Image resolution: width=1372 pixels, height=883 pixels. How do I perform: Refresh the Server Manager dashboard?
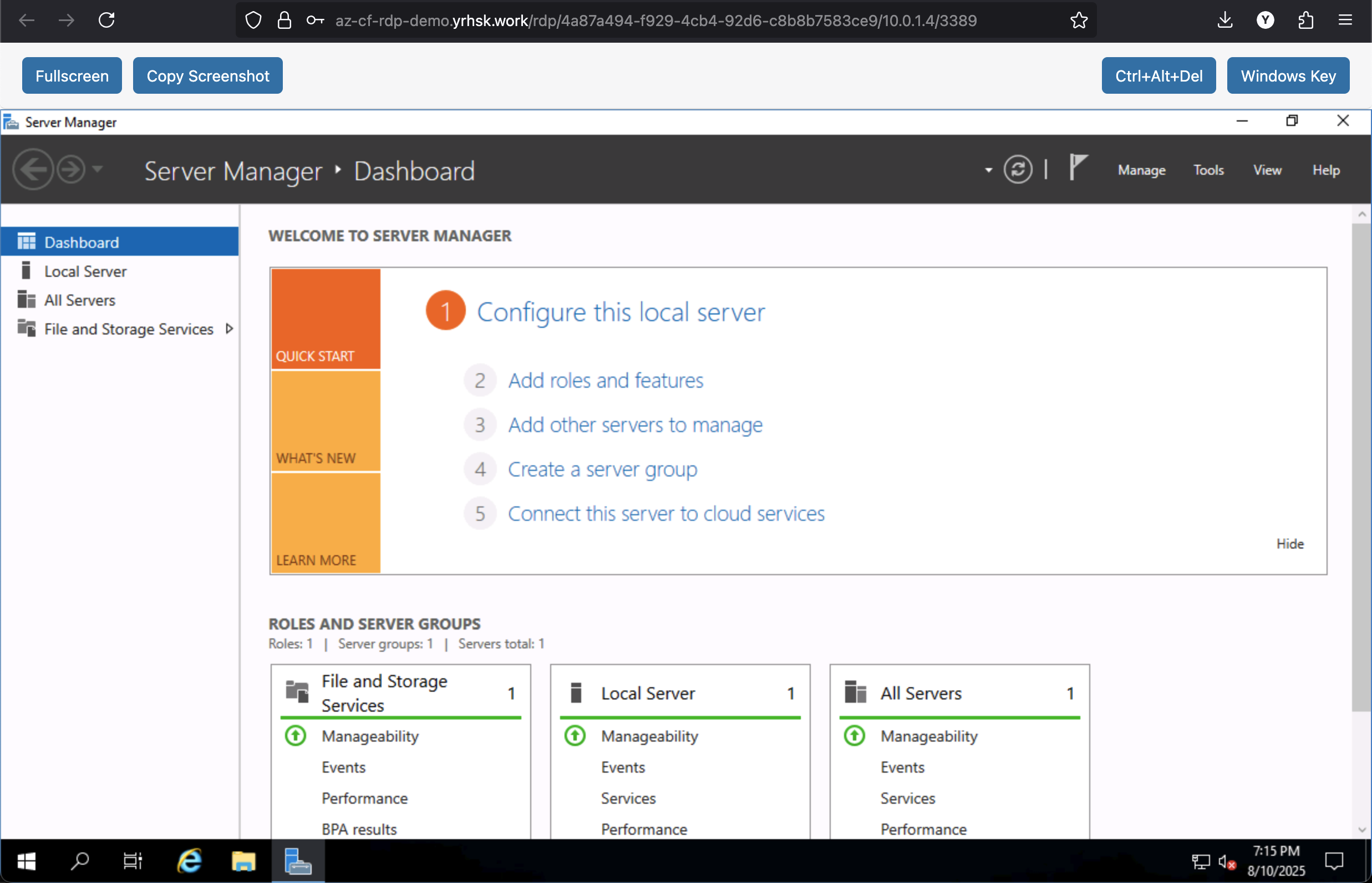point(1018,170)
